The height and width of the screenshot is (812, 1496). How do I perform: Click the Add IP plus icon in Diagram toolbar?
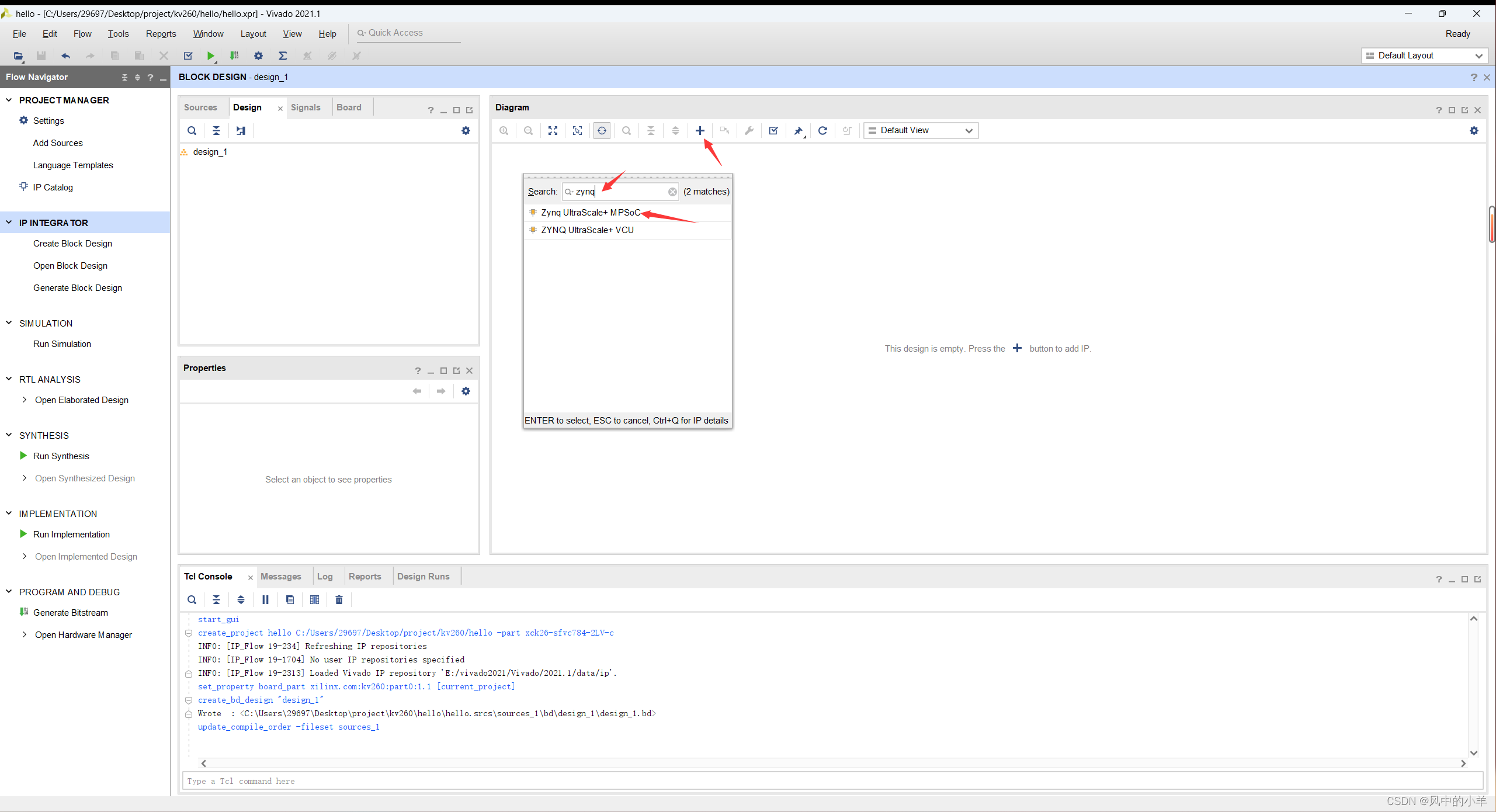coord(700,130)
